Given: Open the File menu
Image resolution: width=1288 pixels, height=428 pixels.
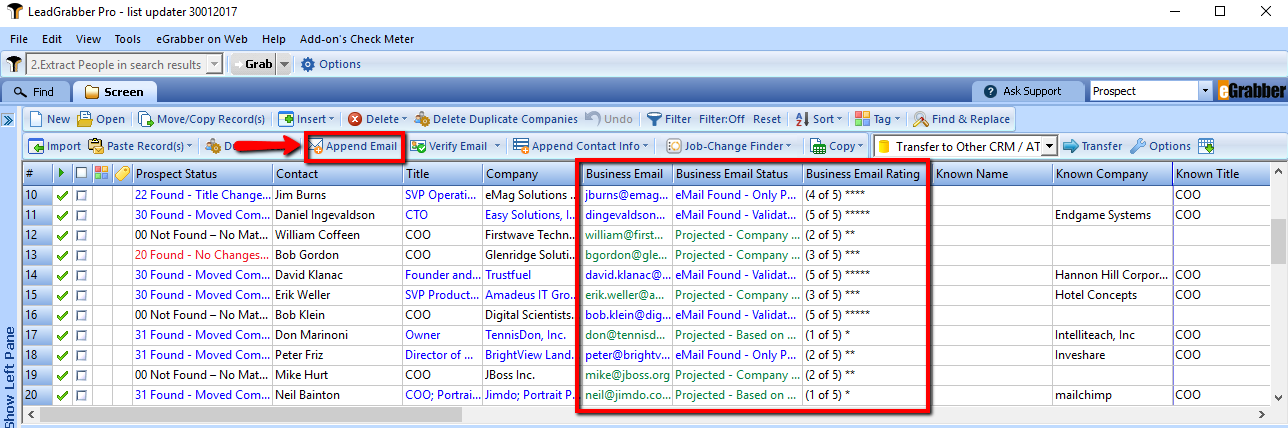Looking at the screenshot, I should click(x=19, y=39).
